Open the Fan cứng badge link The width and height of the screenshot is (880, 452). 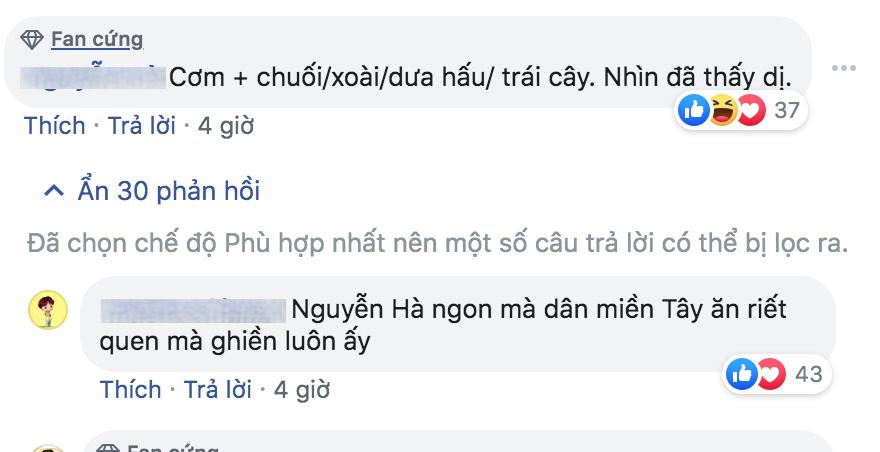coord(97,39)
